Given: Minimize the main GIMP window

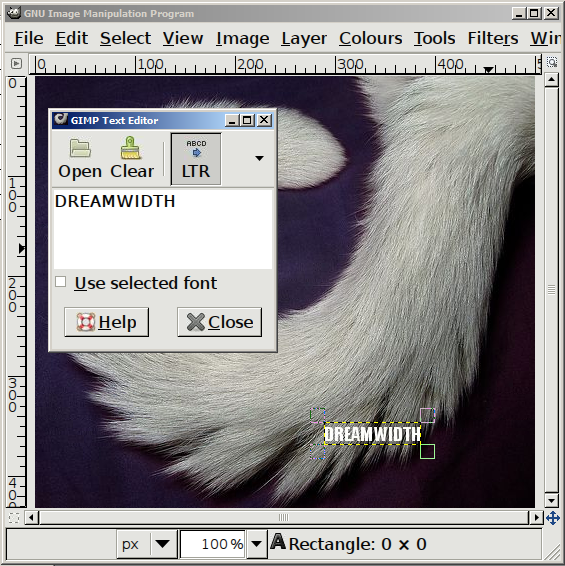Looking at the screenshot, I should pos(519,13).
